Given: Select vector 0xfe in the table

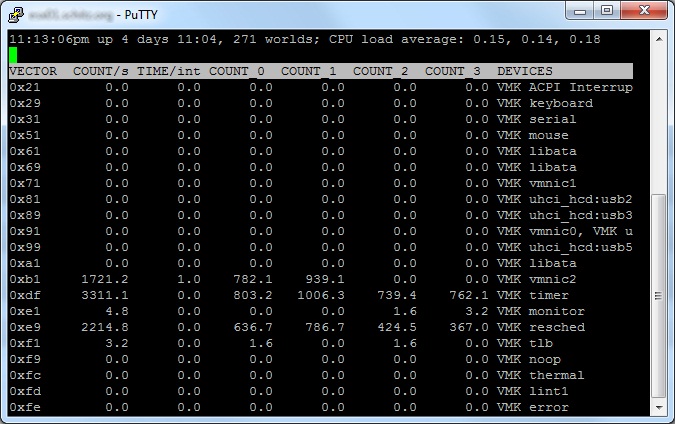Looking at the screenshot, I should click(x=25, y=407).
